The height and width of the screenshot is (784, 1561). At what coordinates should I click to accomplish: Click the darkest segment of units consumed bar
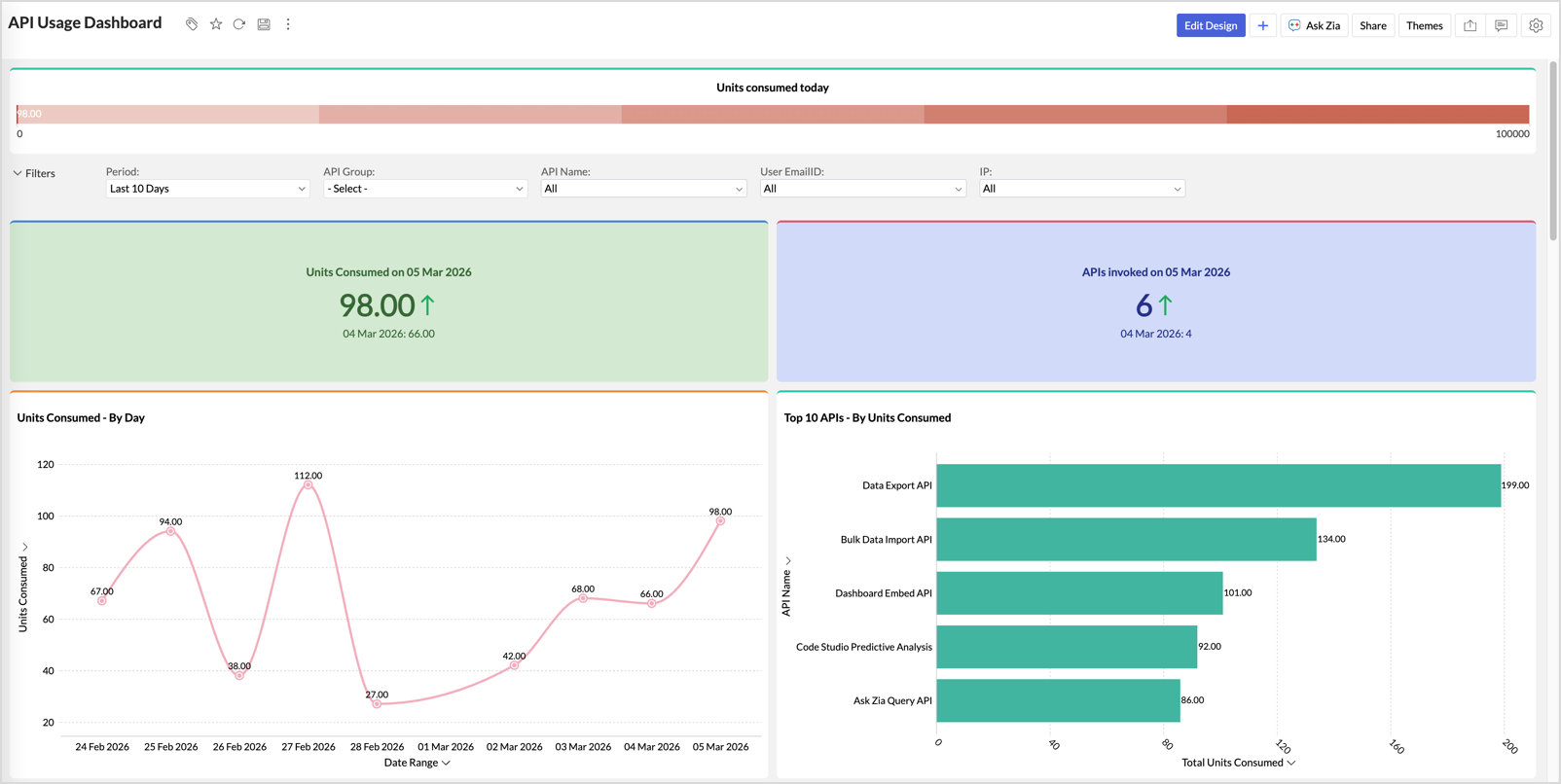tap(1377, 114)
